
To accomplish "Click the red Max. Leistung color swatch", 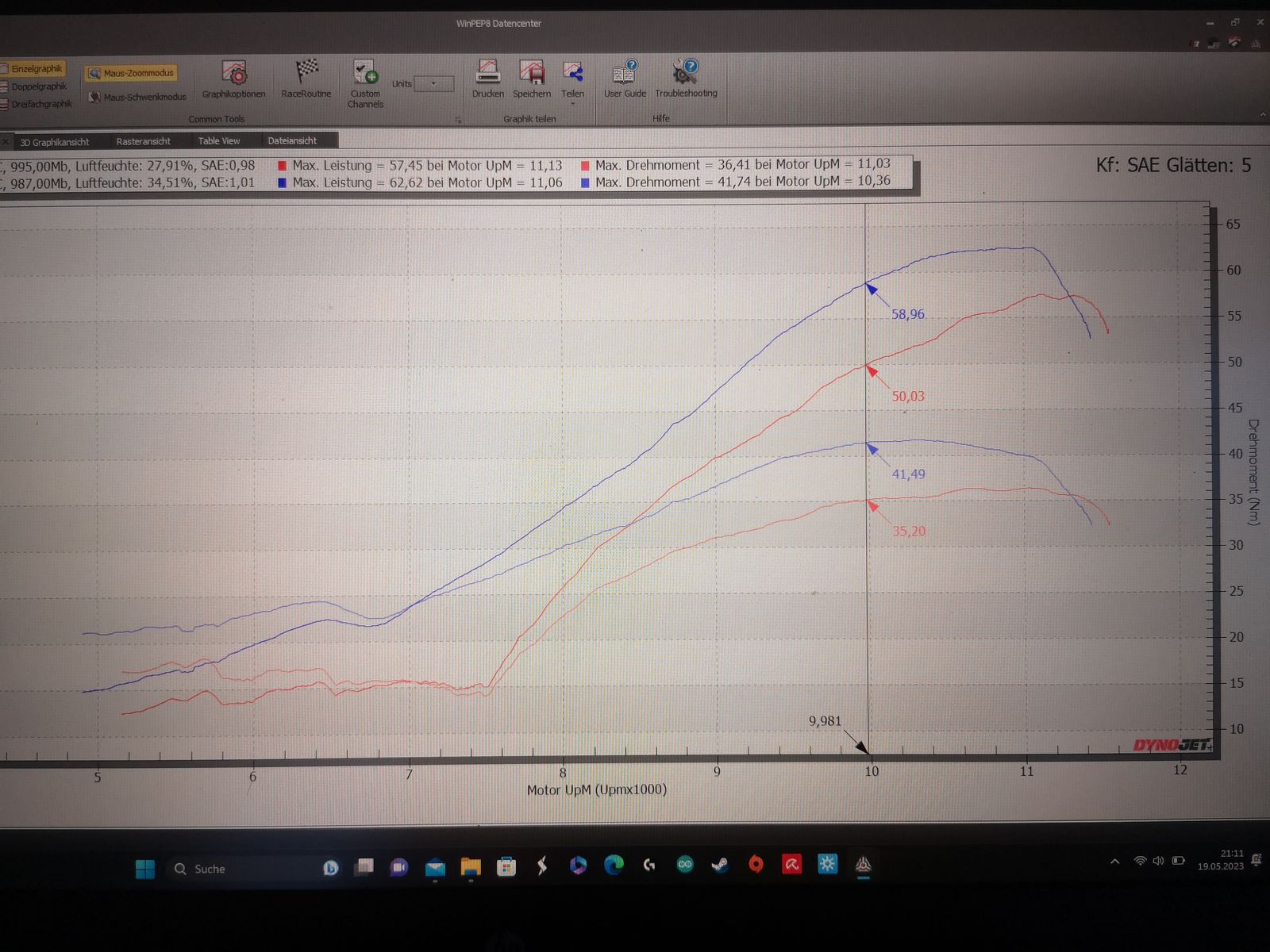I will 282,166.
